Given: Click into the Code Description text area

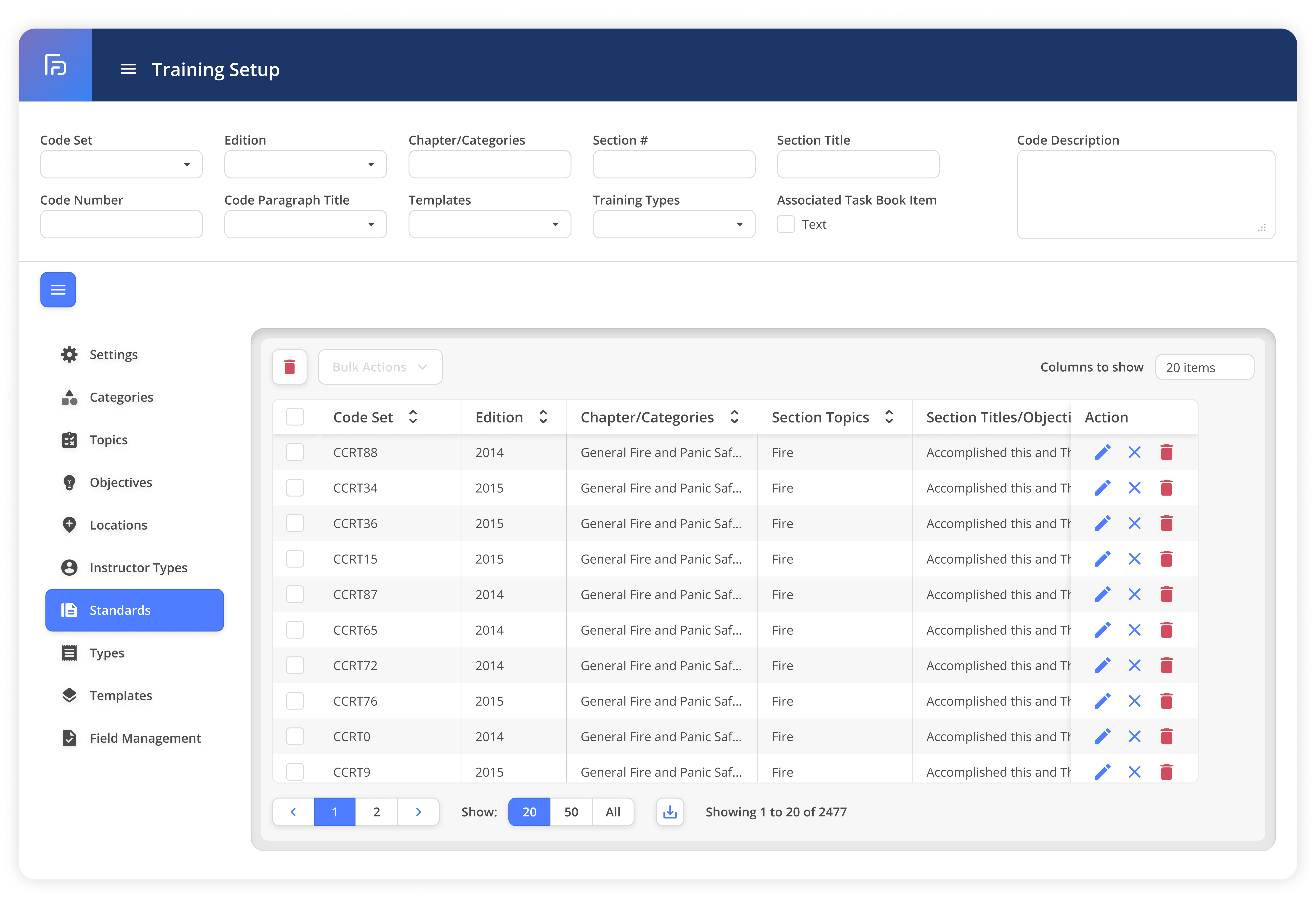Looking at the screenshot, I should click(x=1145, y=194).
